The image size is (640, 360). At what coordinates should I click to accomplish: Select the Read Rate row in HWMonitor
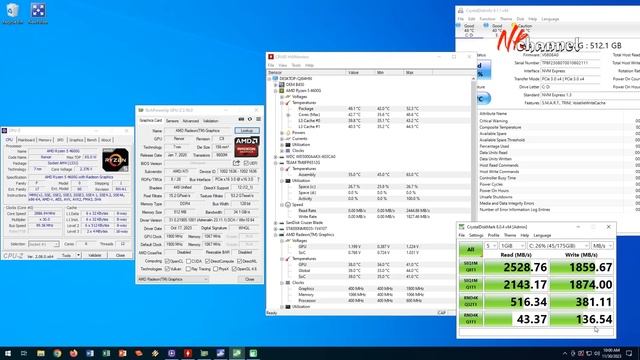tap(369, 211)
